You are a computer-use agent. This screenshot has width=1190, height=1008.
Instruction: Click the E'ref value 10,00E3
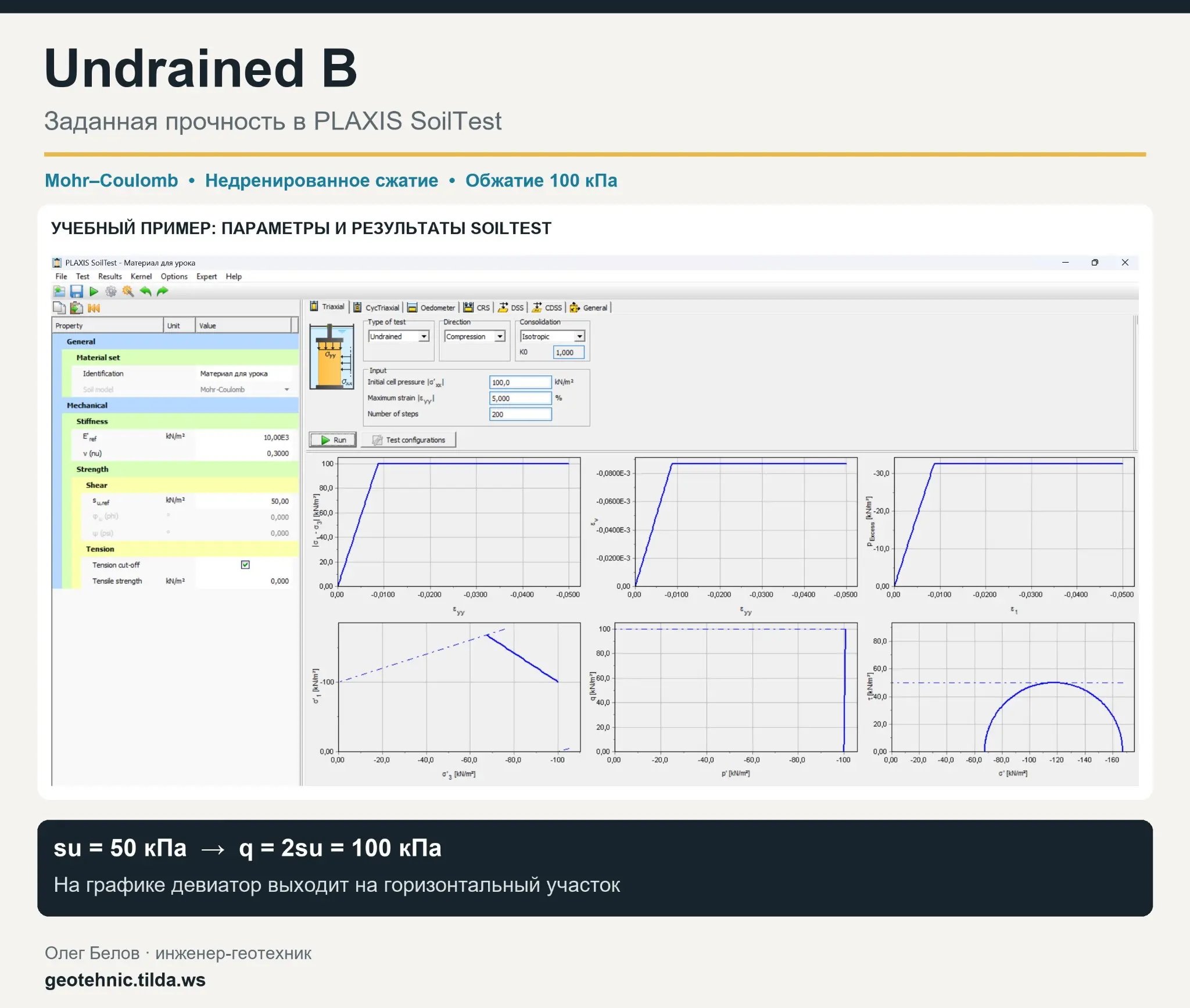click(x=276, y=437)
